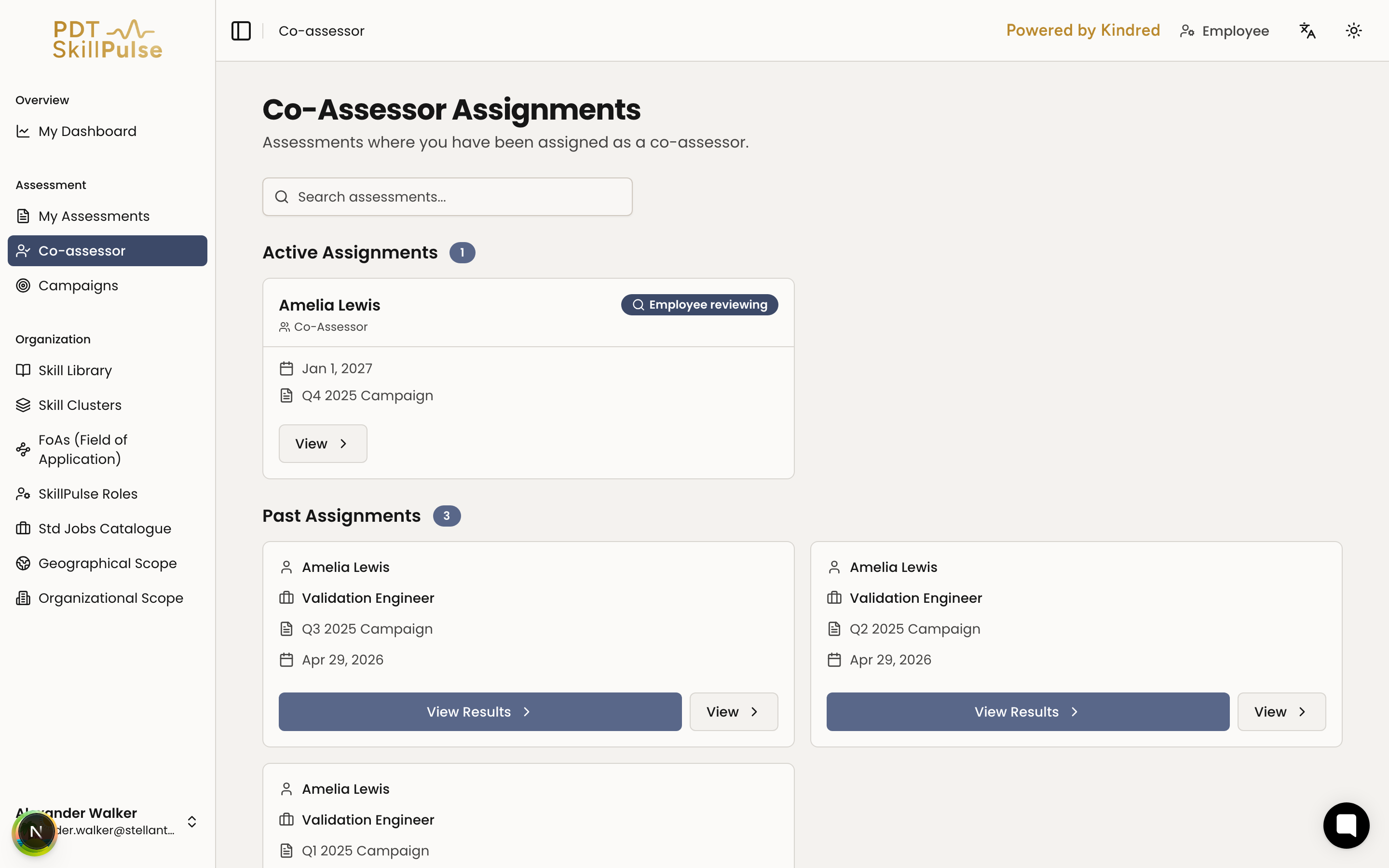Follow the Powered by Kindred link

pyautogui.click(x=1082, y=30)
